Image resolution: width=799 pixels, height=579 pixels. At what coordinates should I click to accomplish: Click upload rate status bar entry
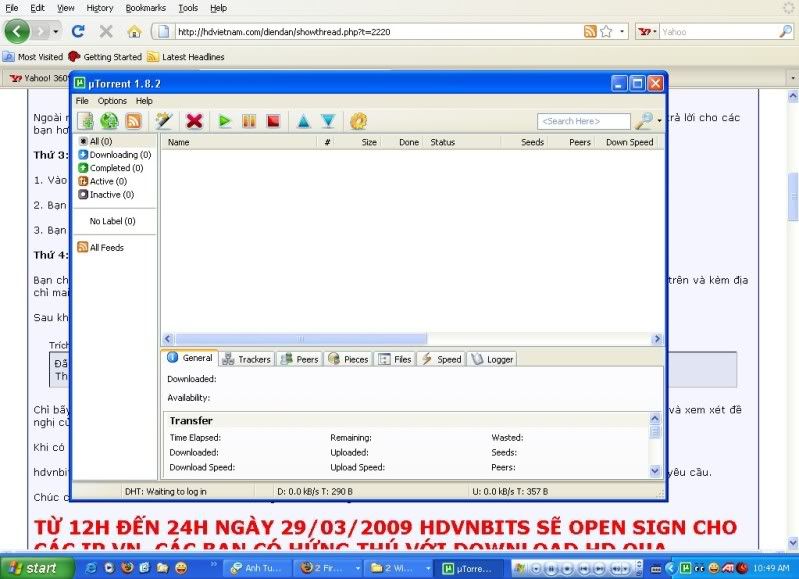(510, 491)
